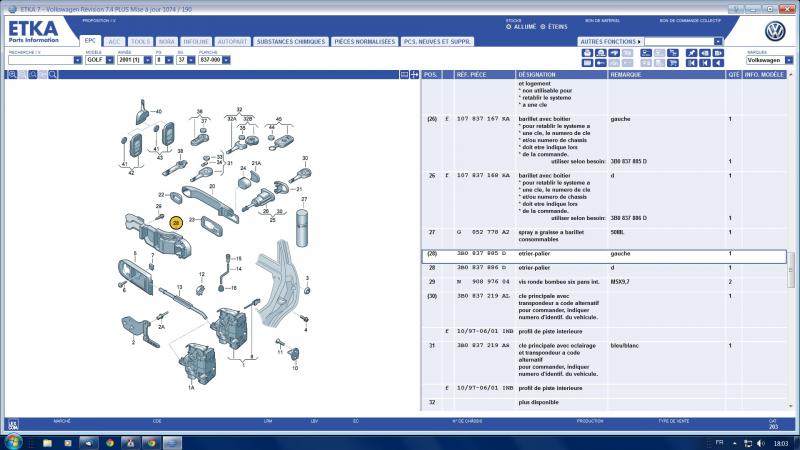Viewport: 800px width, 450px height.
Task: Click the shopping cart icon
Action: (673, 63)
